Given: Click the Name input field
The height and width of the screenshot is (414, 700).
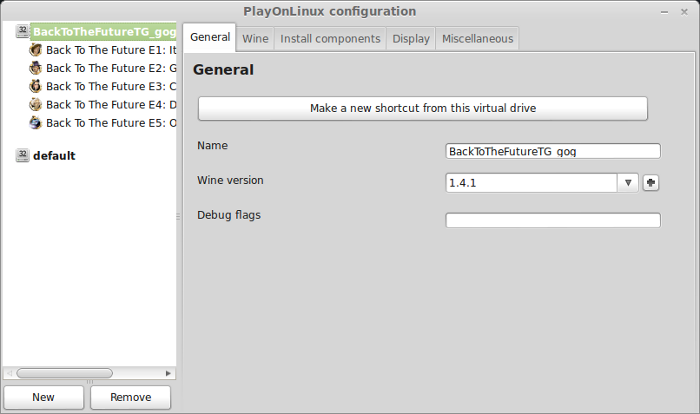Looking at the screenshot, I should coord(553,151).
